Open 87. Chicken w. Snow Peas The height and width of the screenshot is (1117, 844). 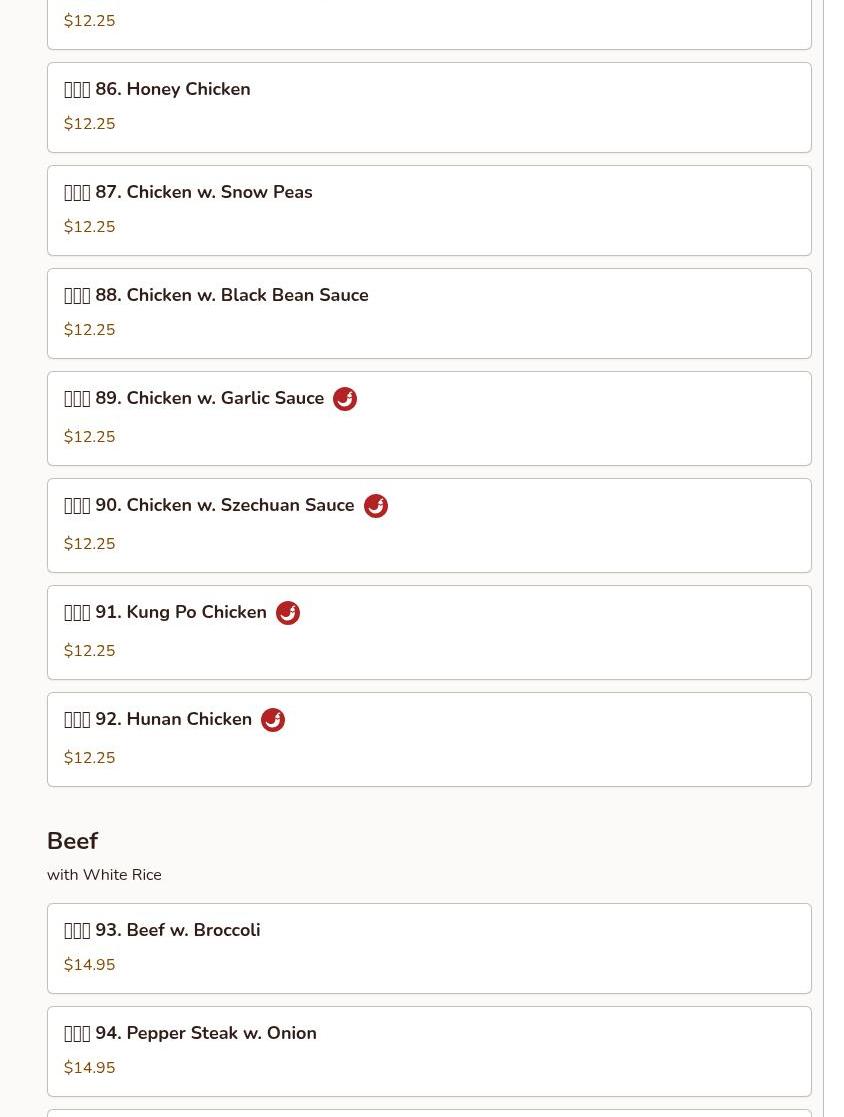pyautogui.click(x=429, y=211)
